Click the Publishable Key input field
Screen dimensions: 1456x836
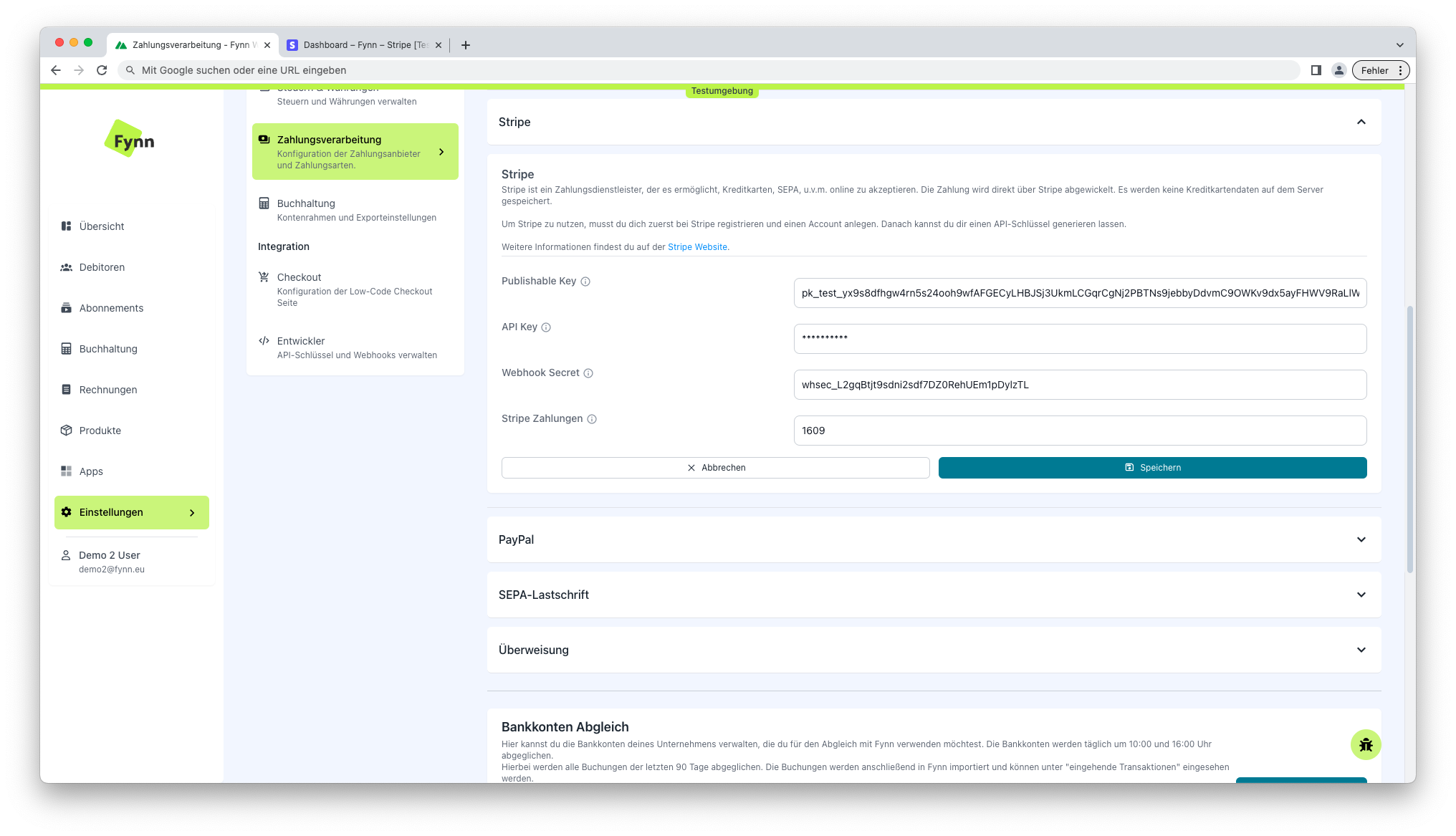(x=1080, y=293)
